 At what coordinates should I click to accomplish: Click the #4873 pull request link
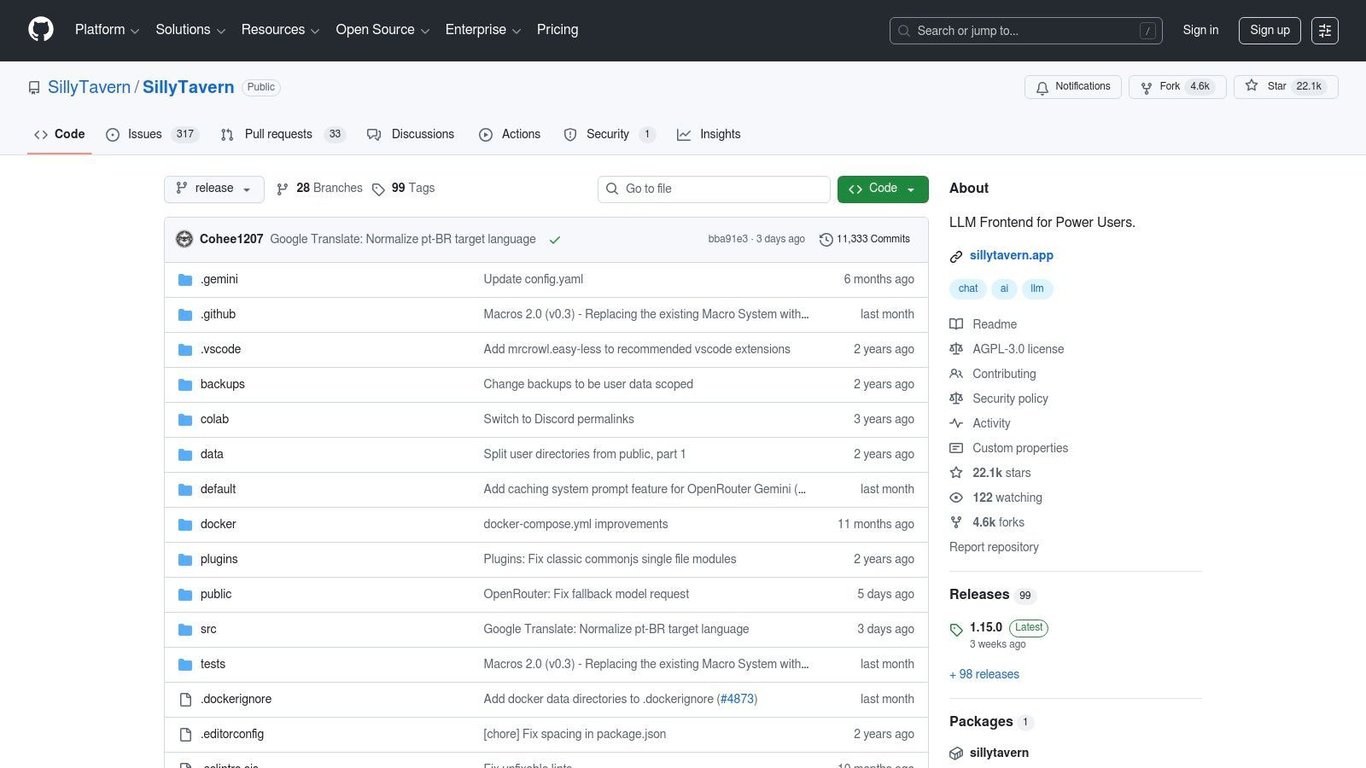click(738, 700)
